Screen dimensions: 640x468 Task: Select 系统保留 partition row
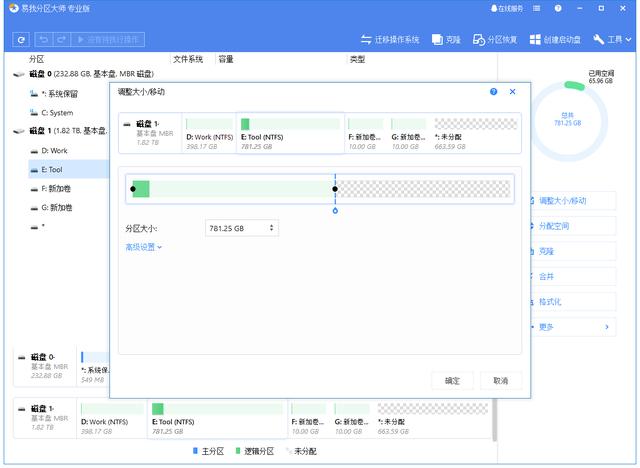tap(59, 94)
